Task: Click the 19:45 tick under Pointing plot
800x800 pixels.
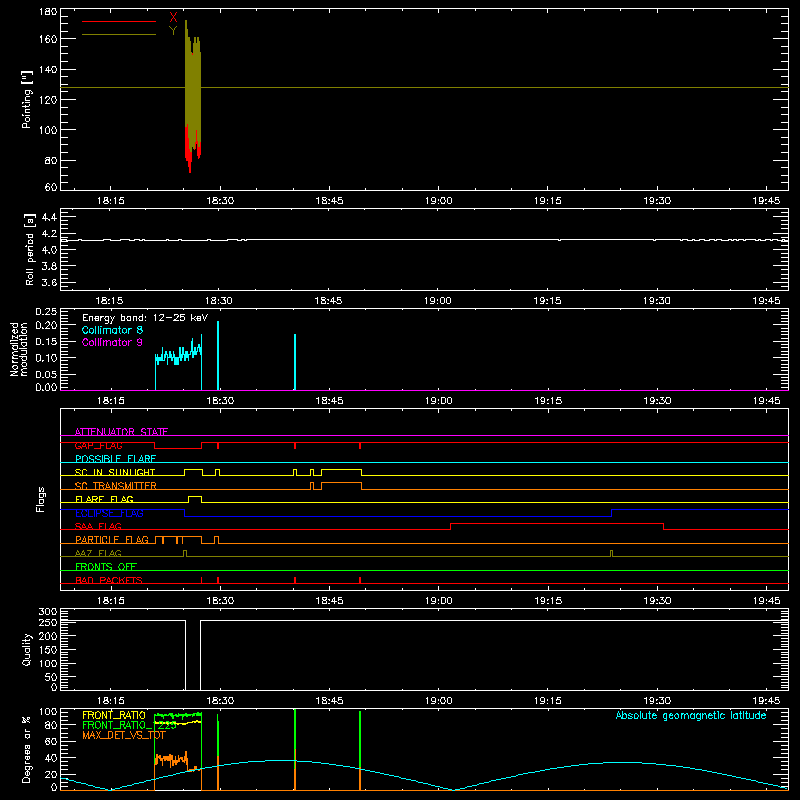Action: pyautogui.click(x=766, y=201)
